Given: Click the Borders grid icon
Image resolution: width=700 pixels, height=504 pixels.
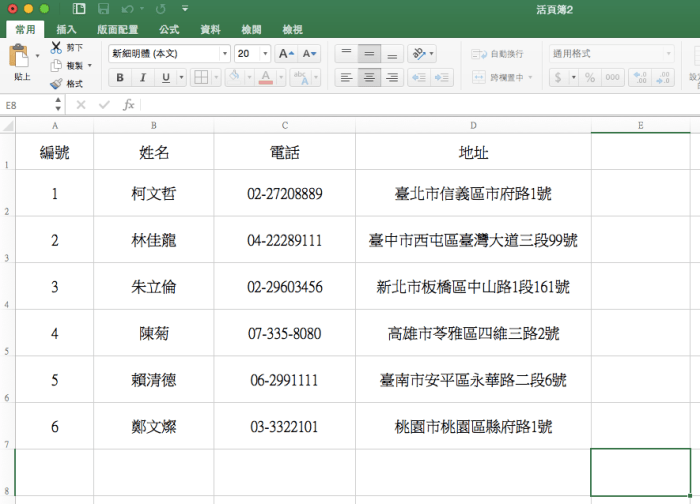Looking at the screenshot, I should 201,78.
